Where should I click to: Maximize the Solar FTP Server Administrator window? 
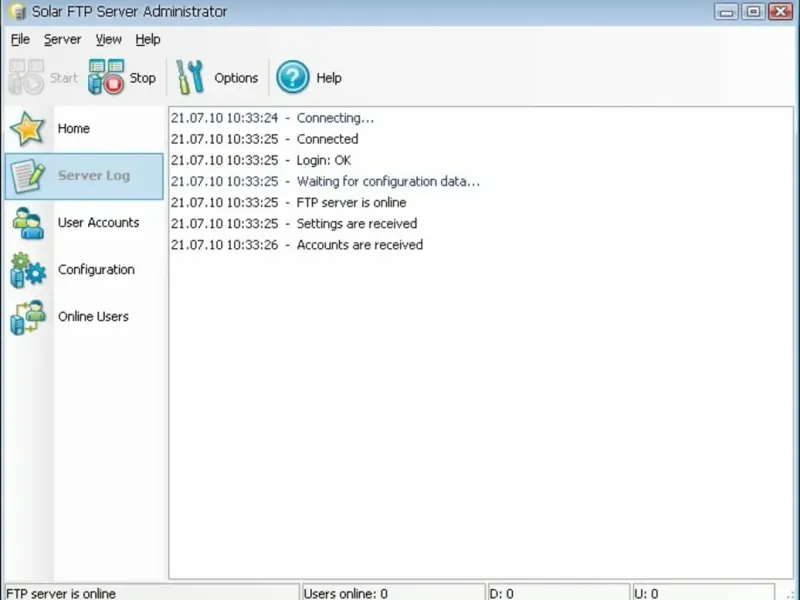click(x=753, y=11)
